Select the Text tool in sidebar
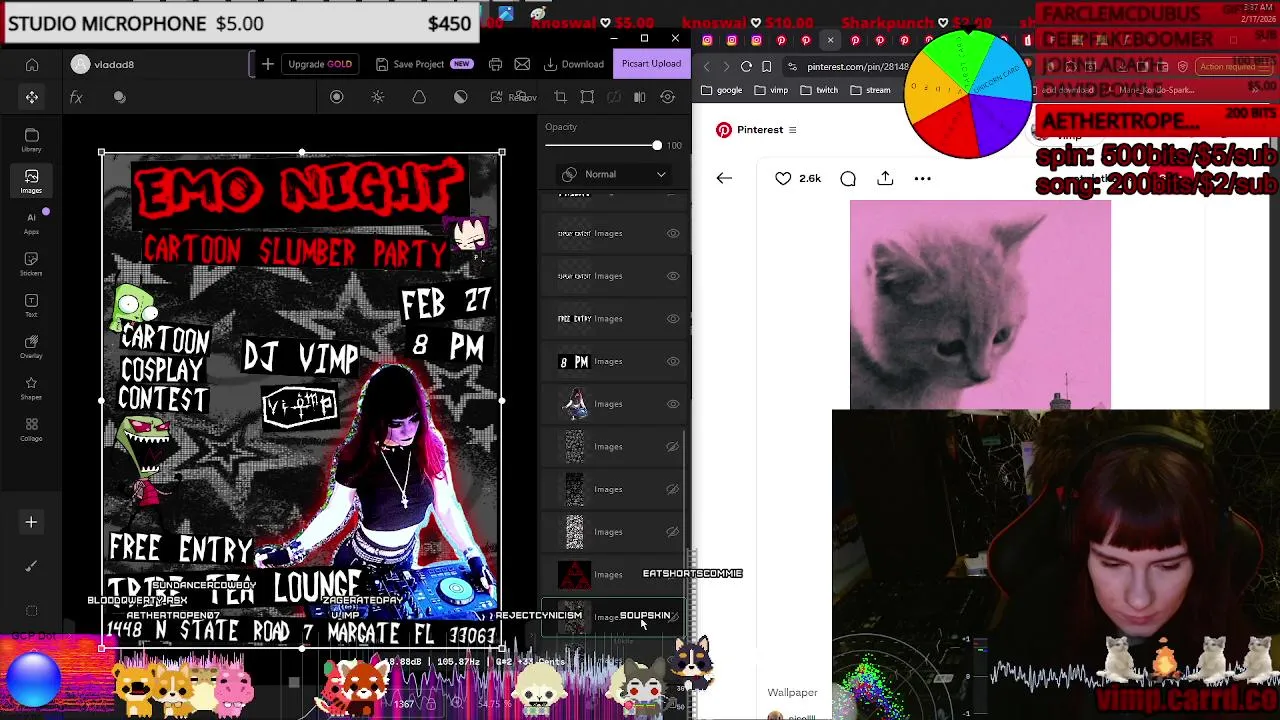 coord(32,306)
